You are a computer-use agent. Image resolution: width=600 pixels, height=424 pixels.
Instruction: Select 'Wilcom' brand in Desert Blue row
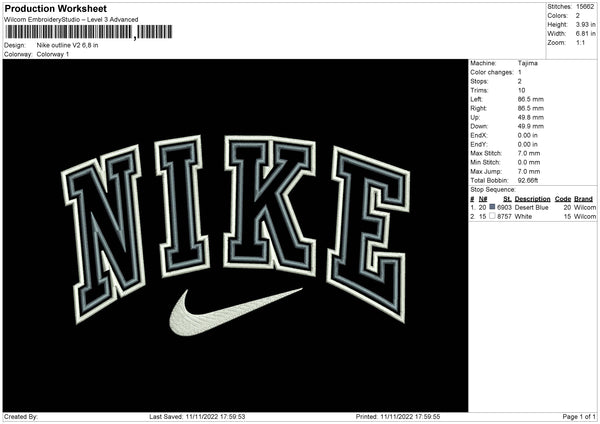point(585,207)
